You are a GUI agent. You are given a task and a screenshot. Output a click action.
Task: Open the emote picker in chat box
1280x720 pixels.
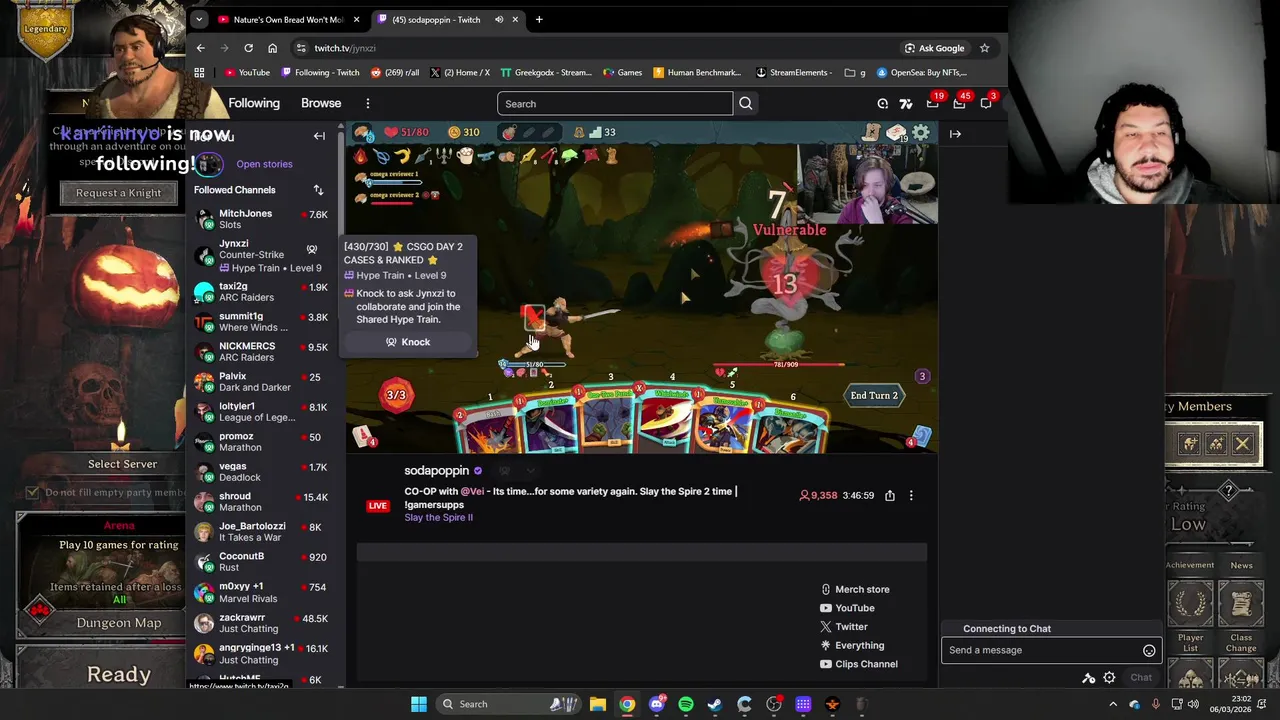1149,651
